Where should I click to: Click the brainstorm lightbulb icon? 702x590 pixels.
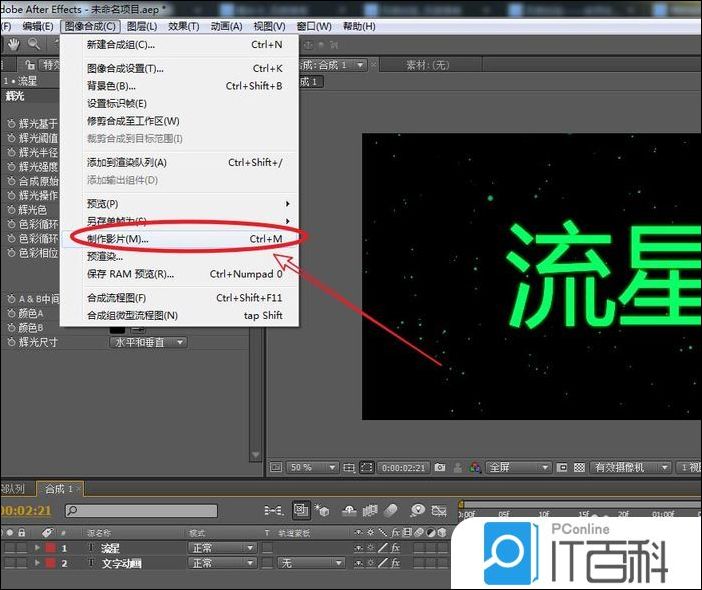pos(417,510)
